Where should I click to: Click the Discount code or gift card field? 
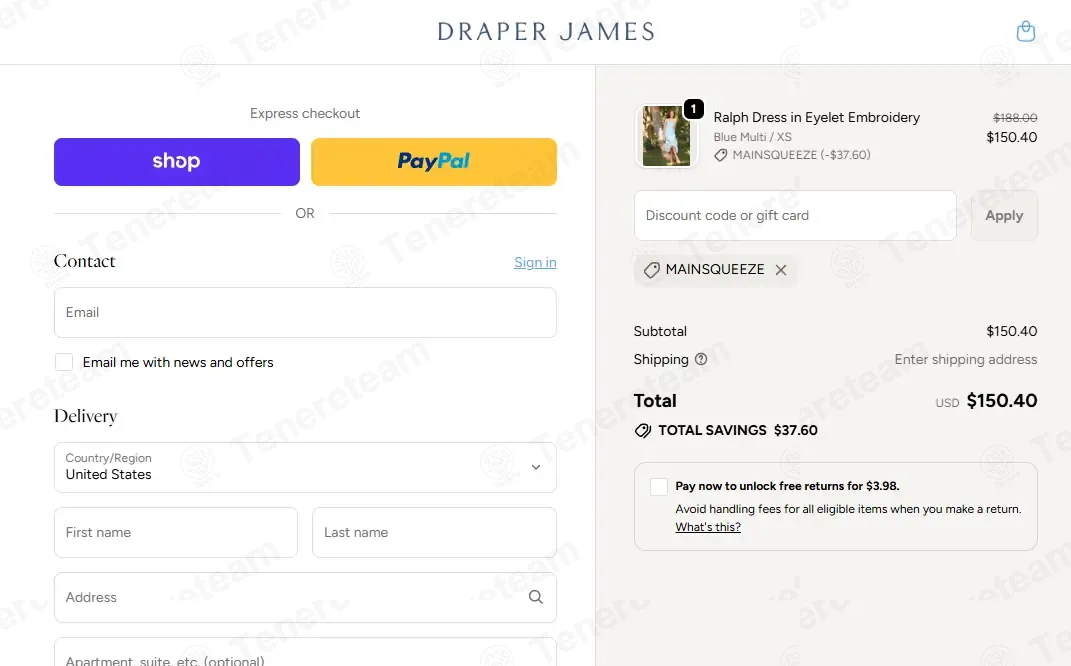click(795, 215)
